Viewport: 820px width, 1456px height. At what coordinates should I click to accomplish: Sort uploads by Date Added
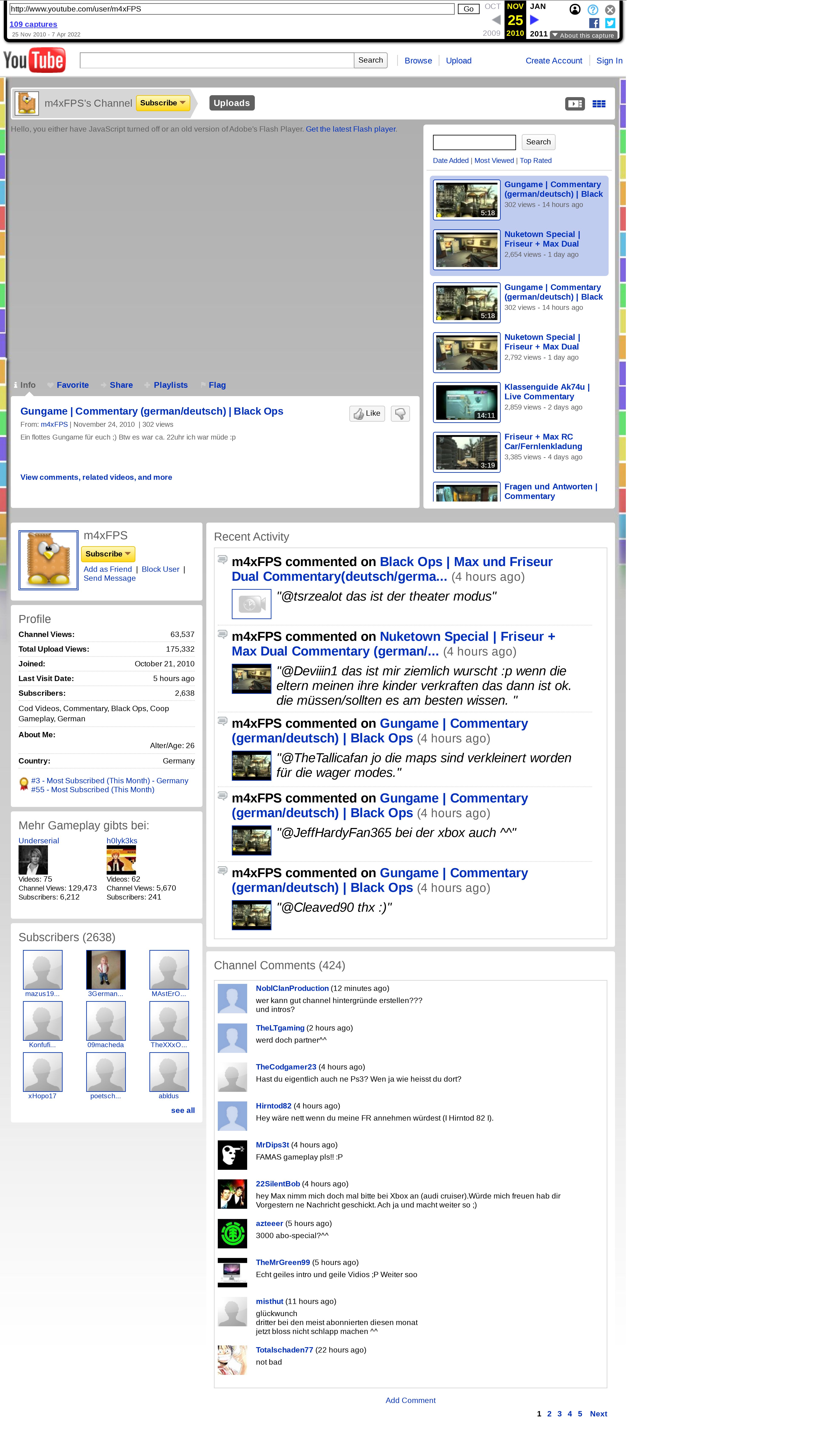point(450,161)
